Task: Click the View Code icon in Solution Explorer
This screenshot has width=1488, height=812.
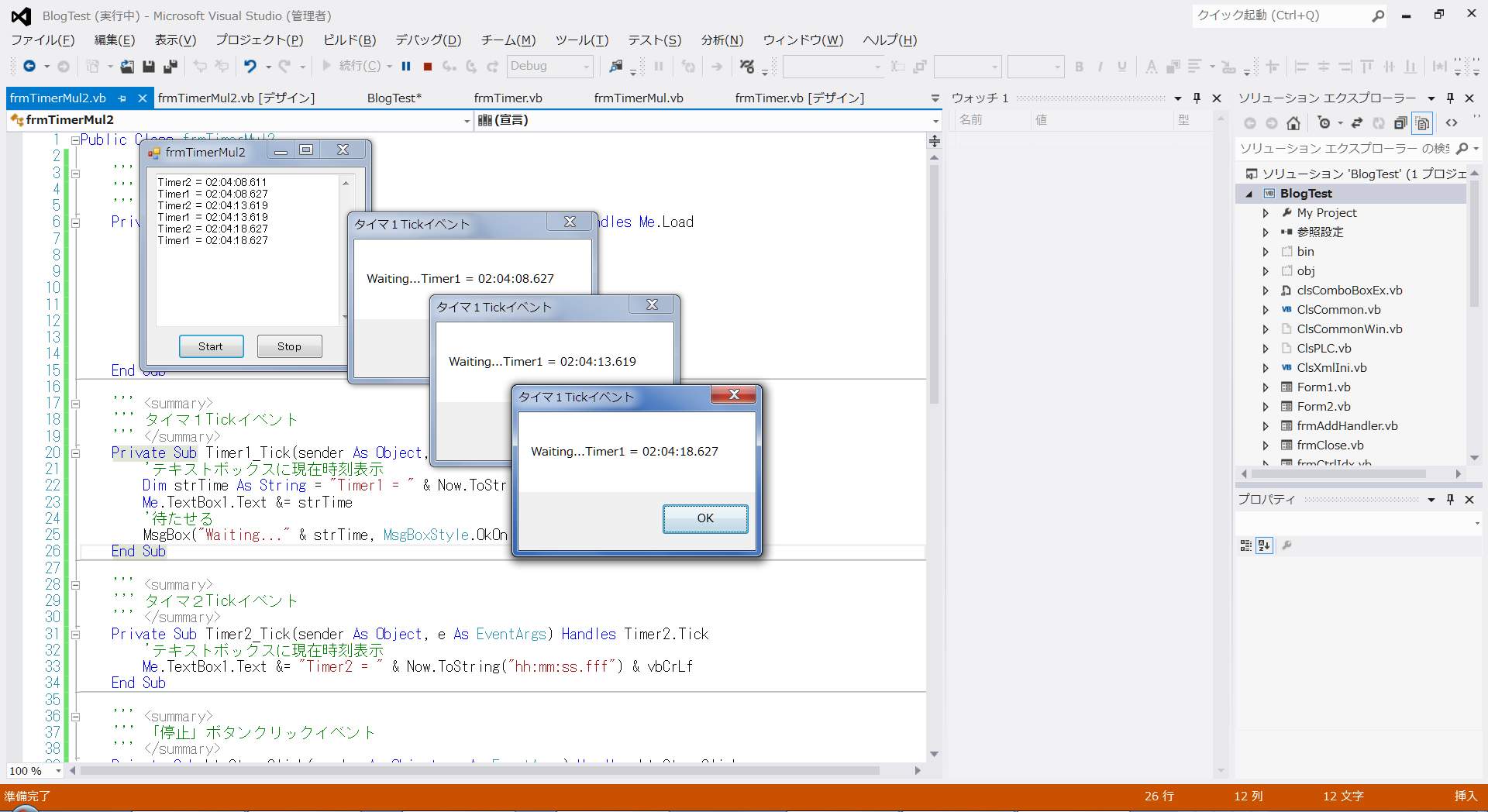Action: [x=1452, y=123]
